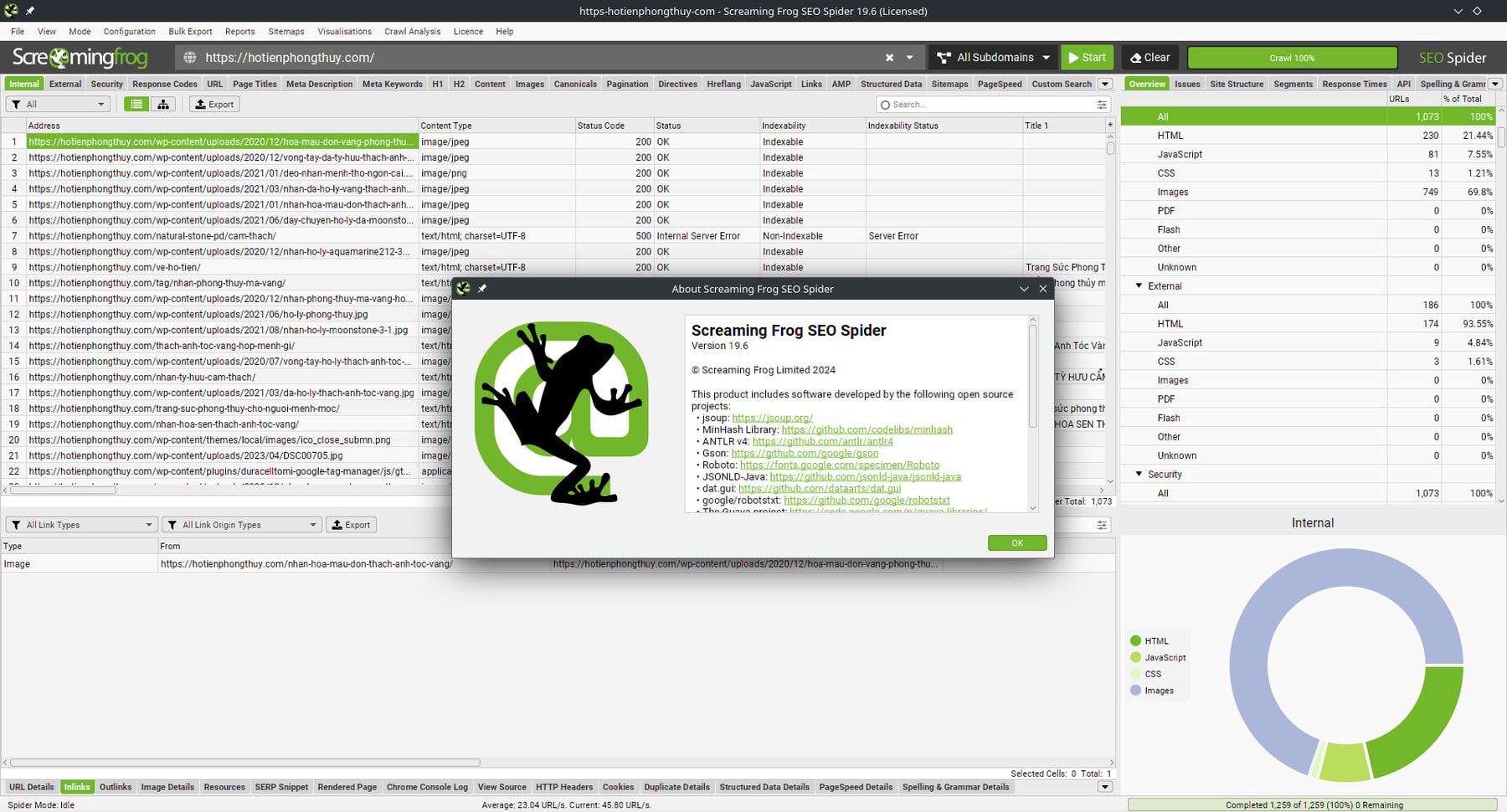Viewport: 1507px width, 812px height.
Task: Click OK in About dialog
Action: click(x=1017, y=543)
